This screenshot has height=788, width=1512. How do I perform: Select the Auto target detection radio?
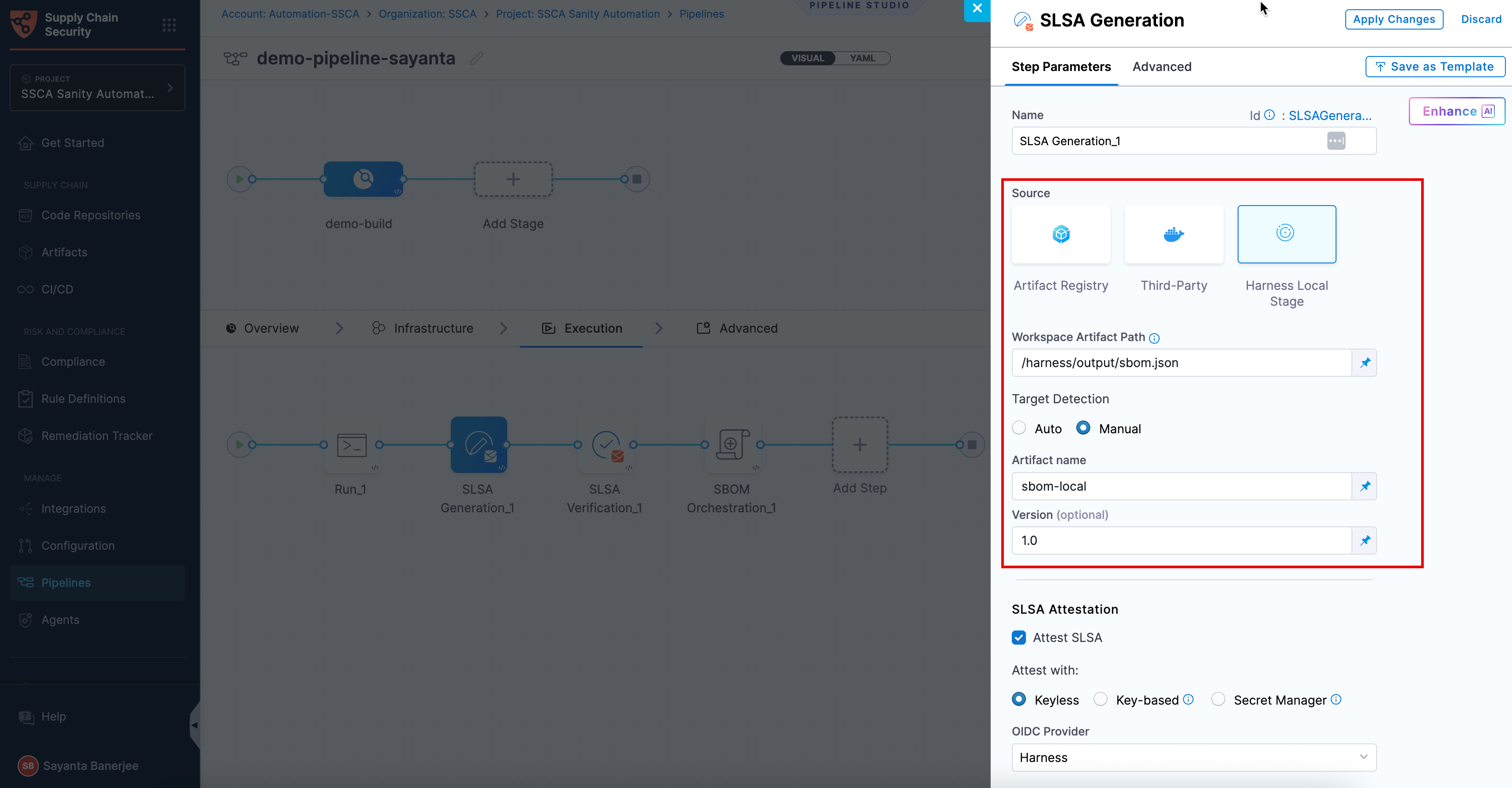[x=1019, y=428]
